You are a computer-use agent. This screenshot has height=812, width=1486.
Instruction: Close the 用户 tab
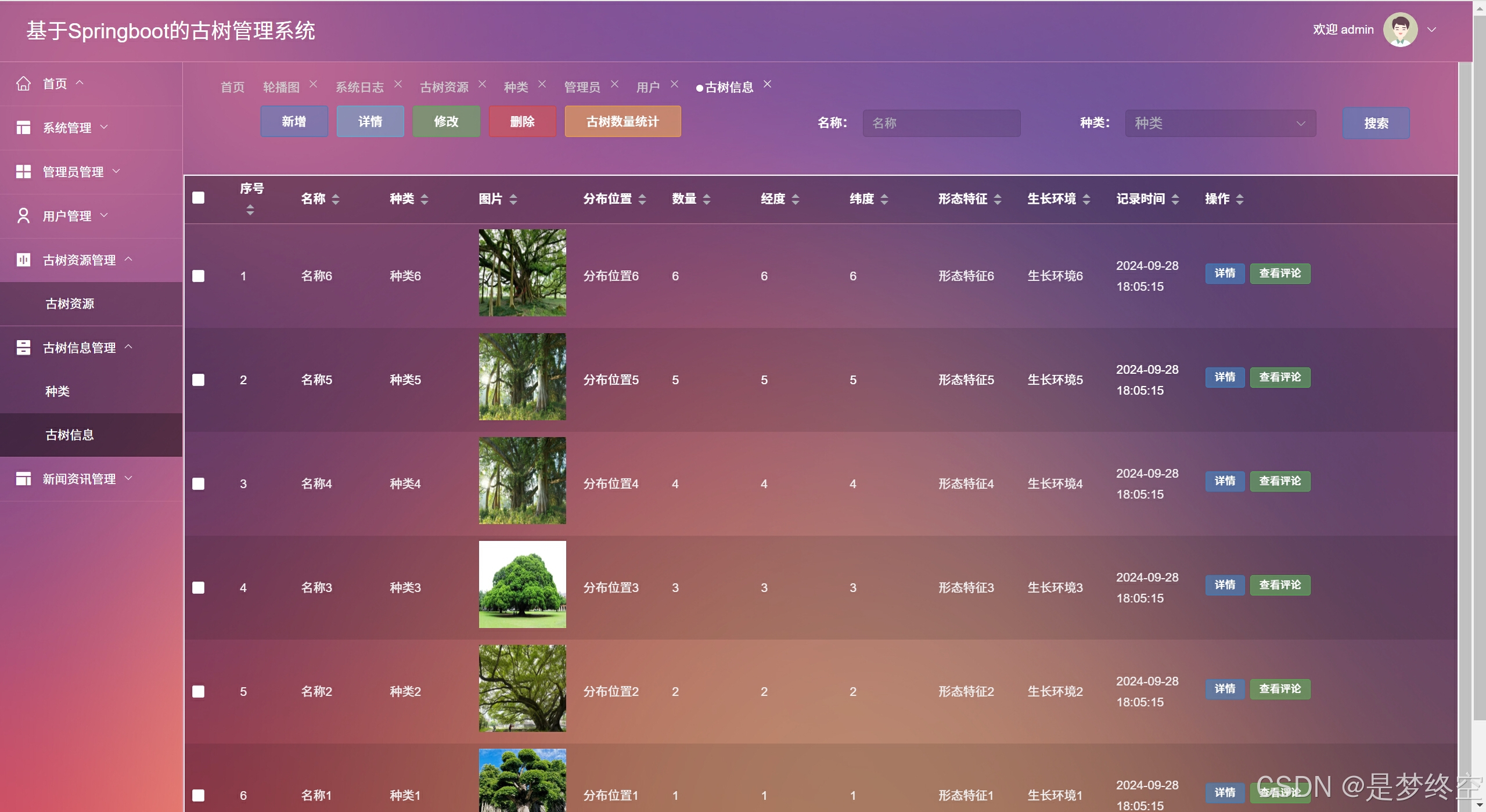click(x=674, y=84)
